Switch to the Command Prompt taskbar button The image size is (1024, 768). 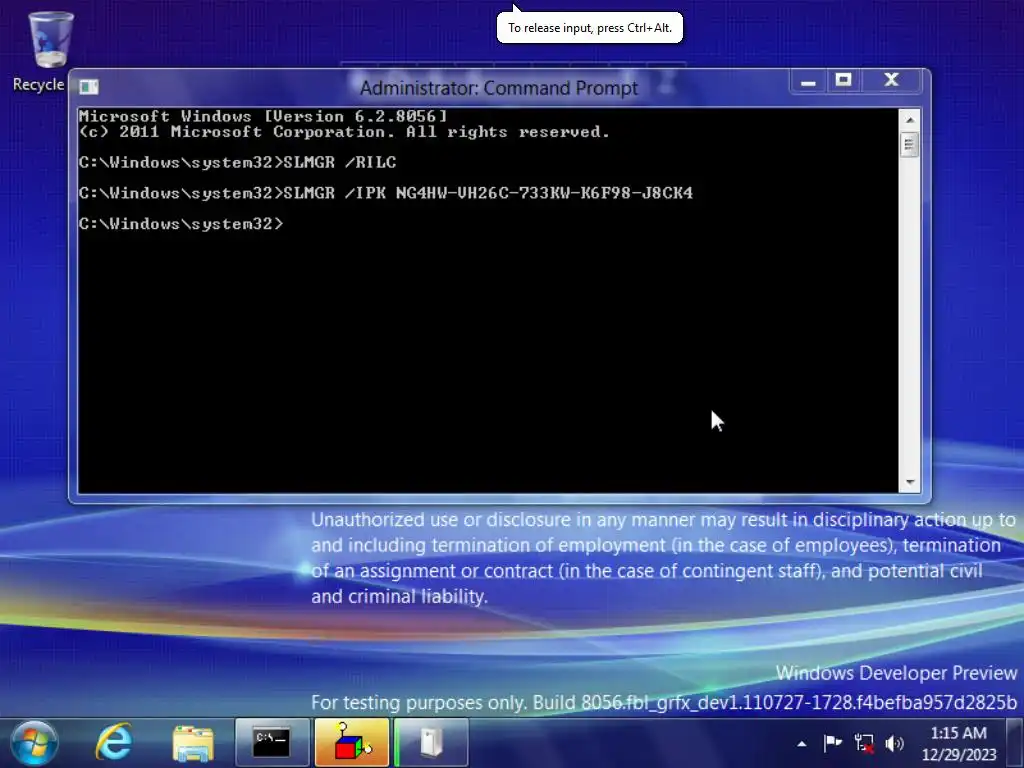click(272, 743)
